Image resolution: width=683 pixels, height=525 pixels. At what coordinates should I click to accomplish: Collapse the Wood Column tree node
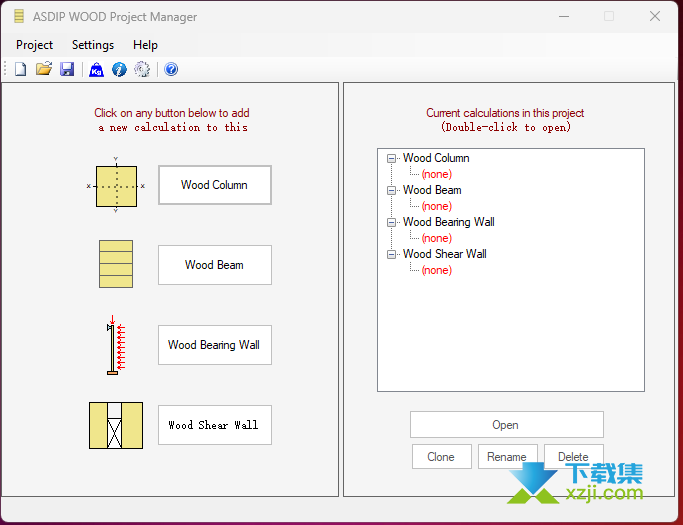[x=392, y=159]
